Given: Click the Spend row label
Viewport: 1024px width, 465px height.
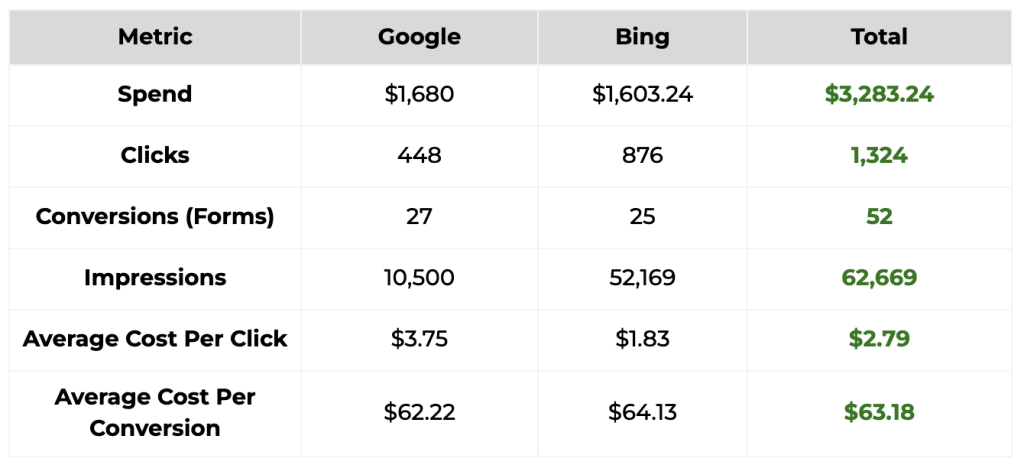Looking at the screenshot, I should tap(155, 94).
